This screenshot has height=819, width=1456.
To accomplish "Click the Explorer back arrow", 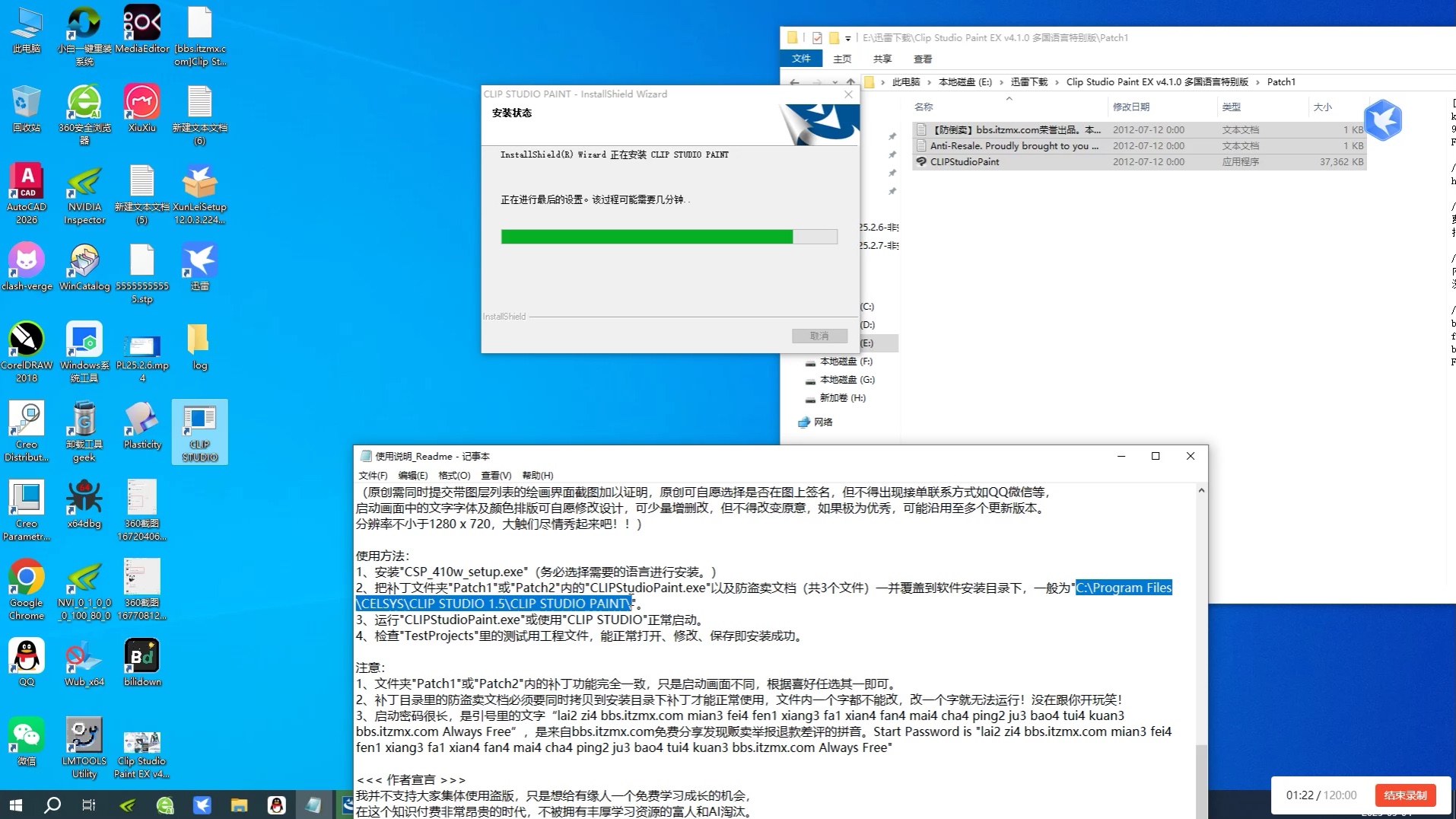I will pos(794,82).
